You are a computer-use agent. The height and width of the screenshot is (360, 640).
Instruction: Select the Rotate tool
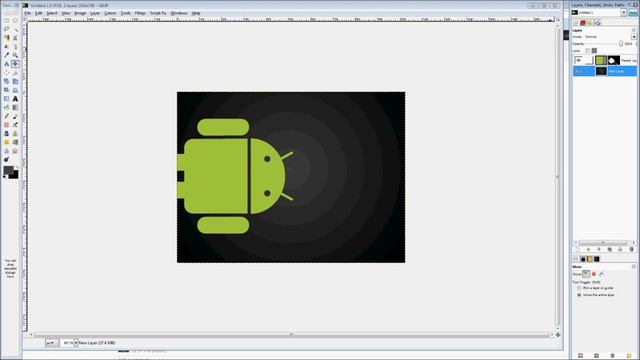[7, 81]
